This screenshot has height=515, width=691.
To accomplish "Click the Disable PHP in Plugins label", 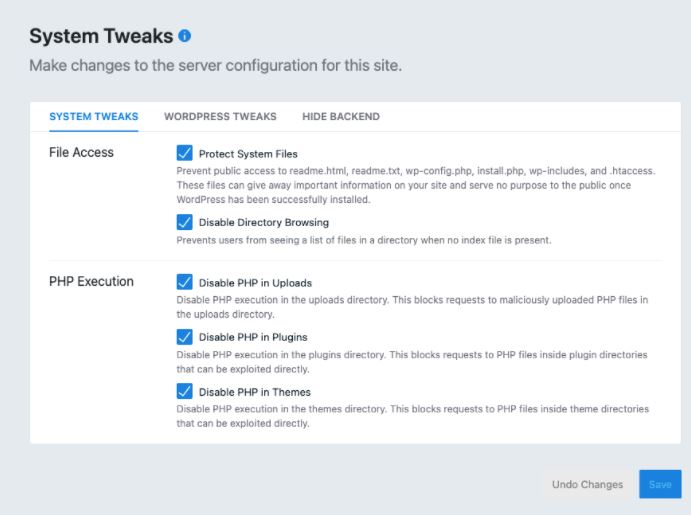I will (x=253, y=337).
